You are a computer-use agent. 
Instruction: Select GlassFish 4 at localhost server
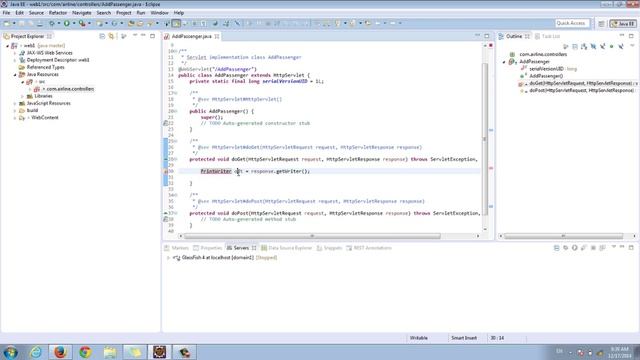218,258
